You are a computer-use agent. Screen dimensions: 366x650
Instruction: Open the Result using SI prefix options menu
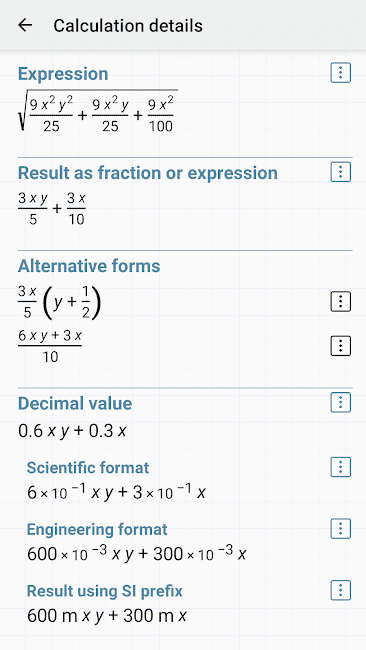tap(341, 590)
